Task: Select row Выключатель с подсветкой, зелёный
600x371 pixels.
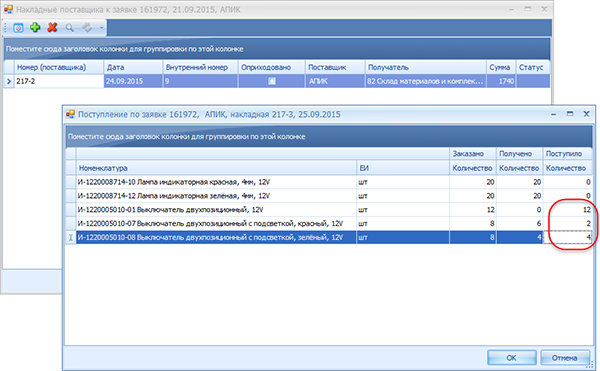Action: coord(329,238)
